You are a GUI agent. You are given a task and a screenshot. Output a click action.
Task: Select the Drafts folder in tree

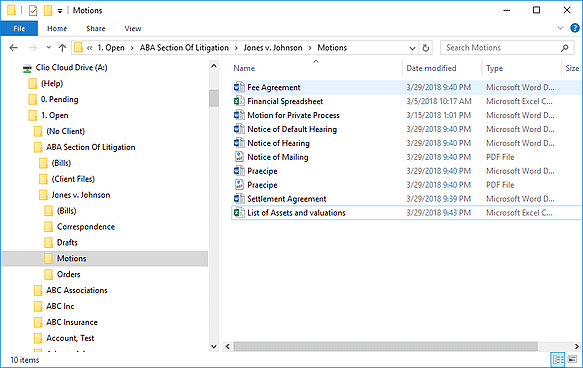(67, 242)
